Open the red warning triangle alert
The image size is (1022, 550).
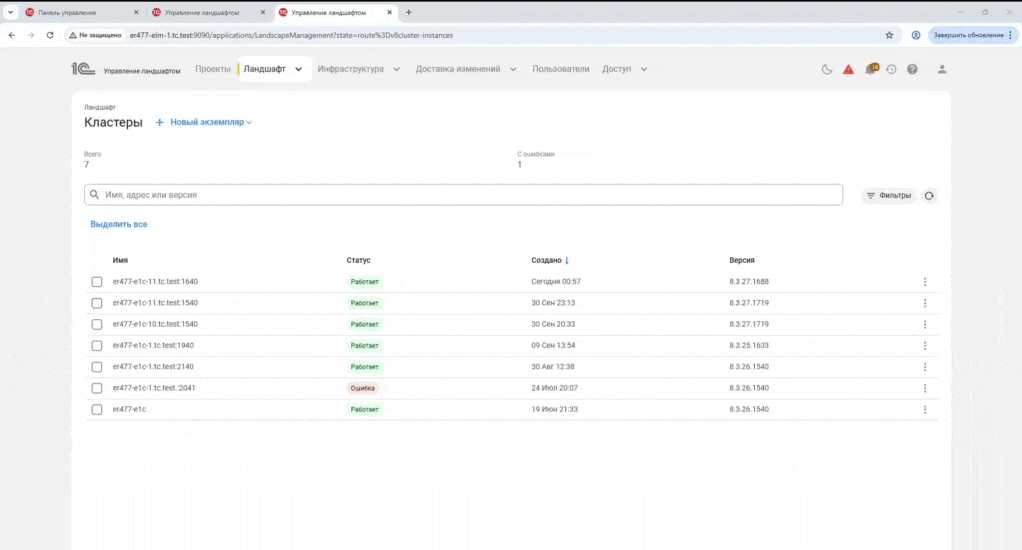tap(848, 69)
